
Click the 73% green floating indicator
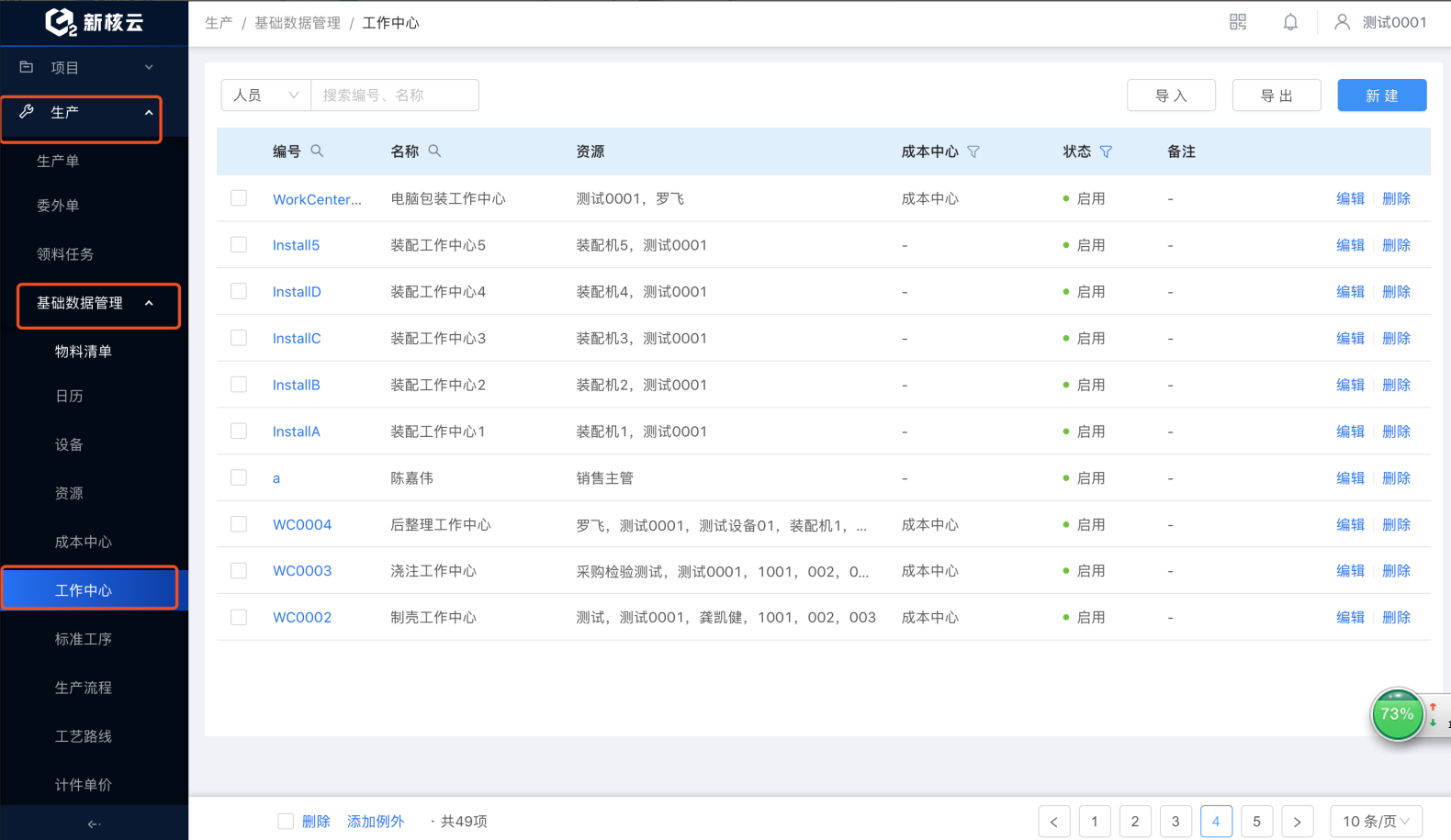[1397, 714]
